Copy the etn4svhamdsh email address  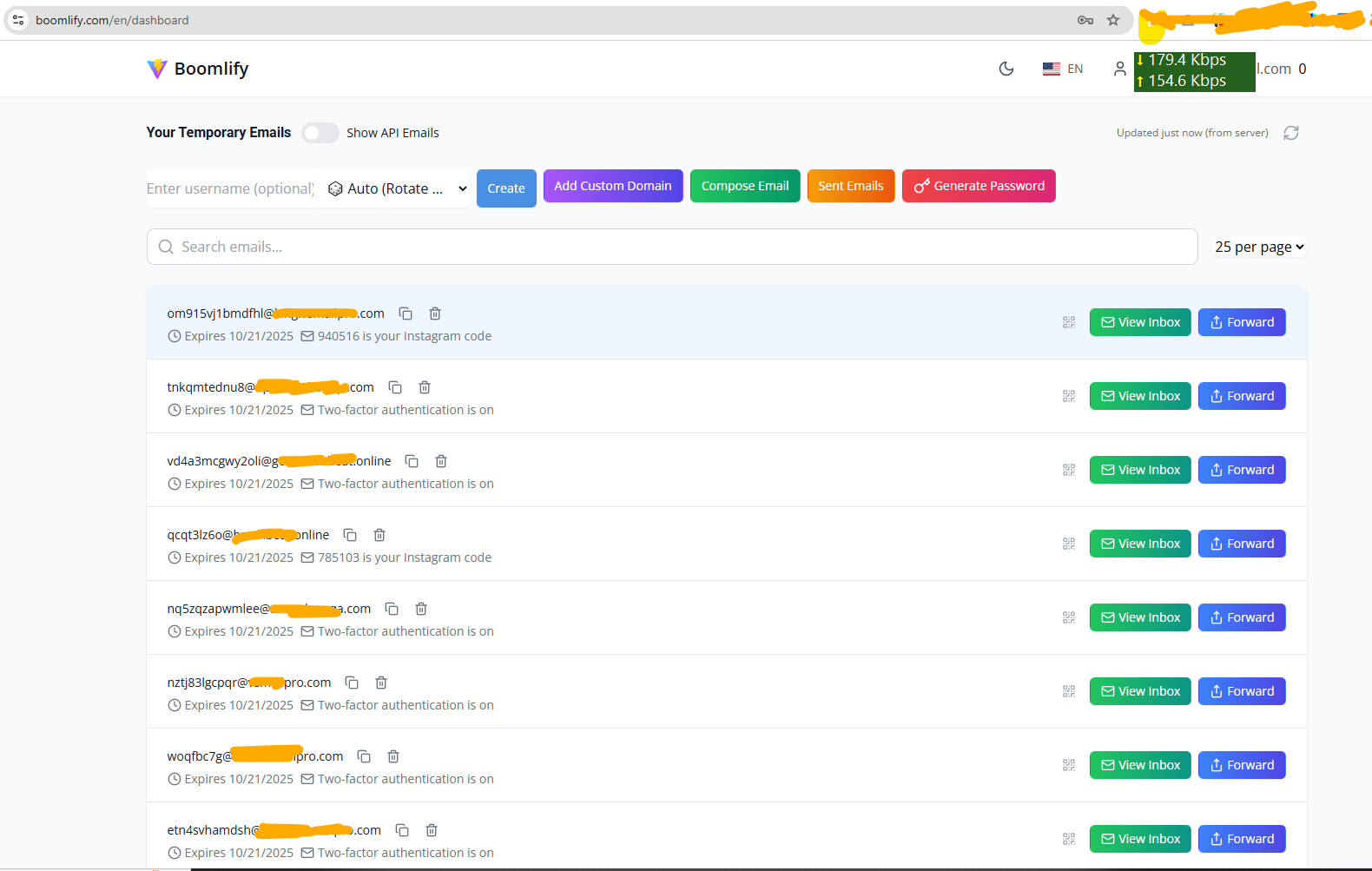click(402, 830)
